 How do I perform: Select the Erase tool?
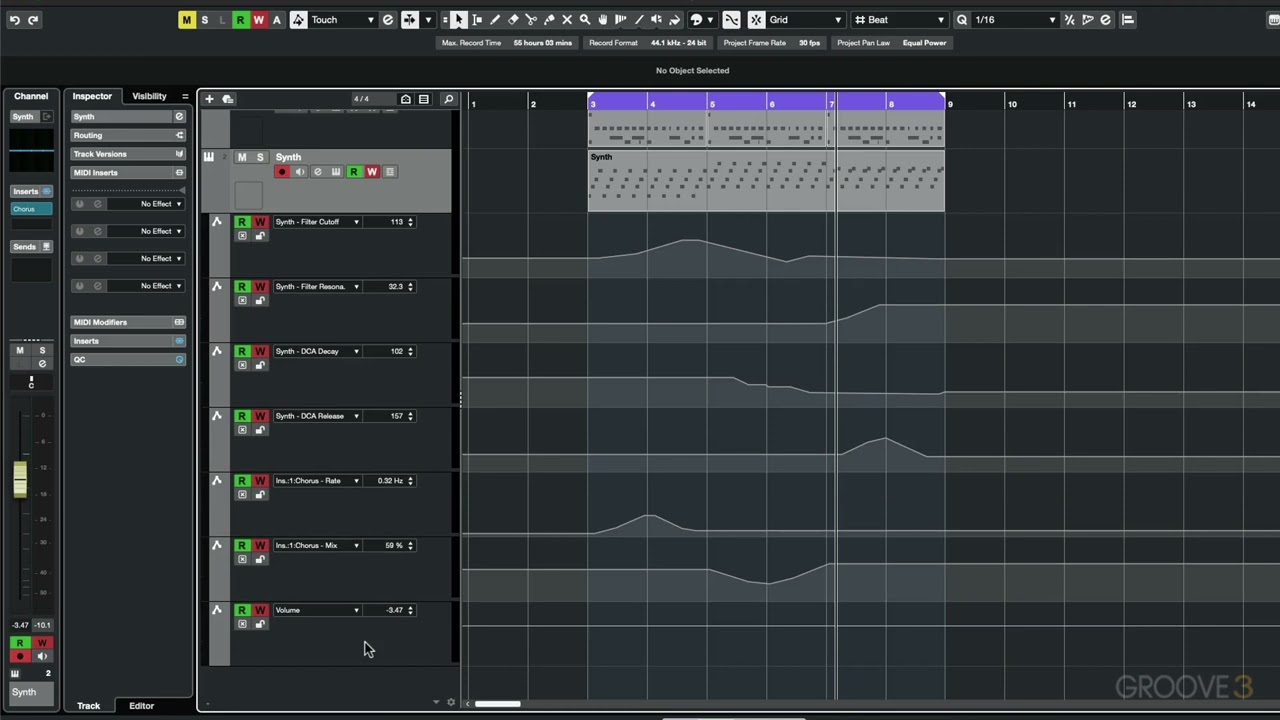point(513,20)
